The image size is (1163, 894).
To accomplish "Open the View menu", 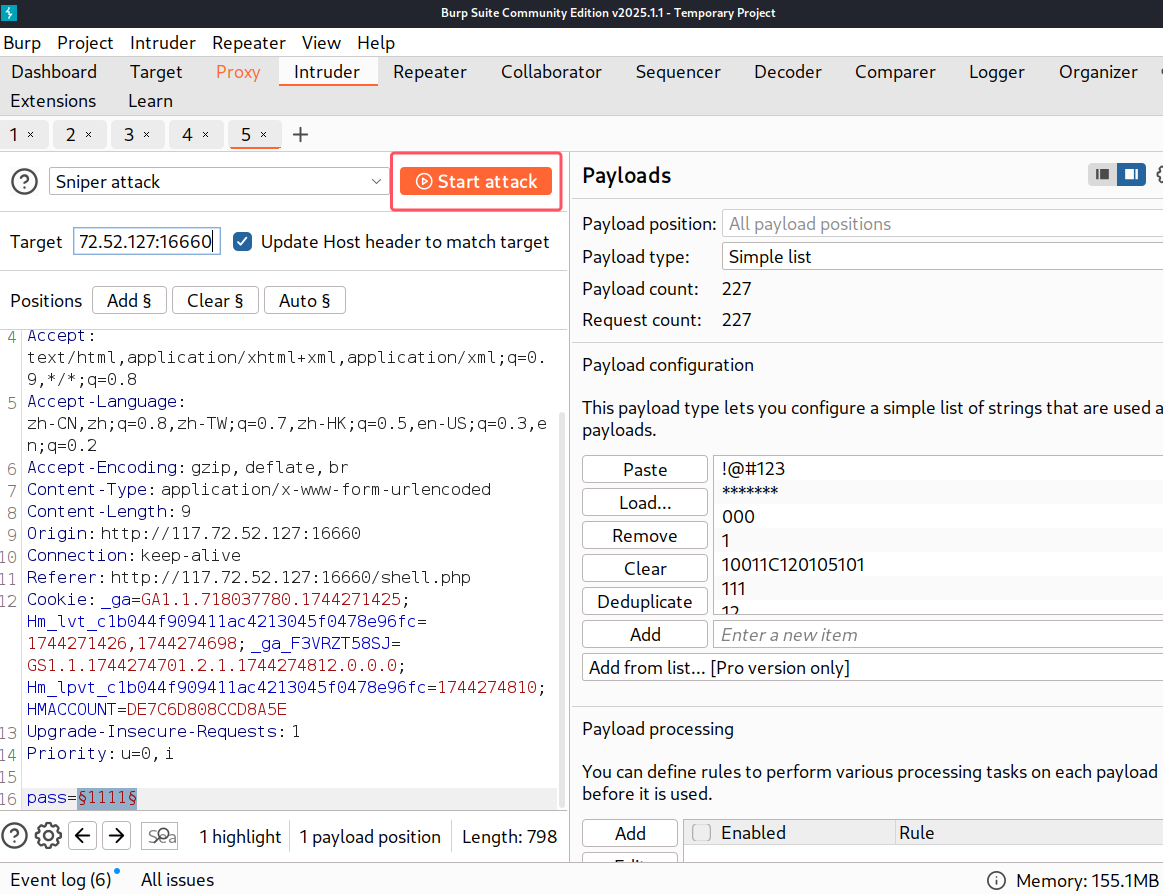I will pos(321,43).
